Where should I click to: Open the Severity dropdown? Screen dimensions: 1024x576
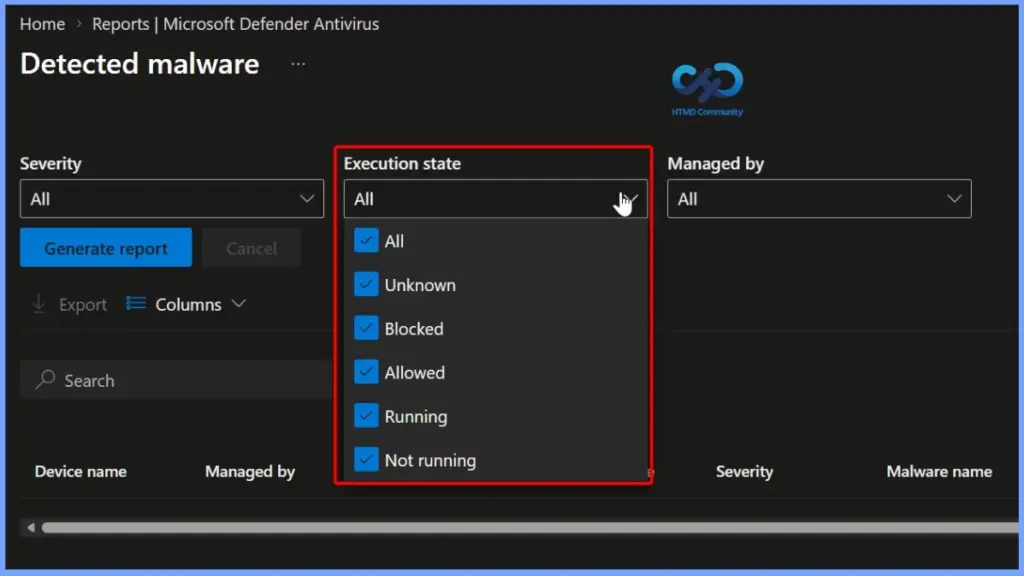coord(172,199)
